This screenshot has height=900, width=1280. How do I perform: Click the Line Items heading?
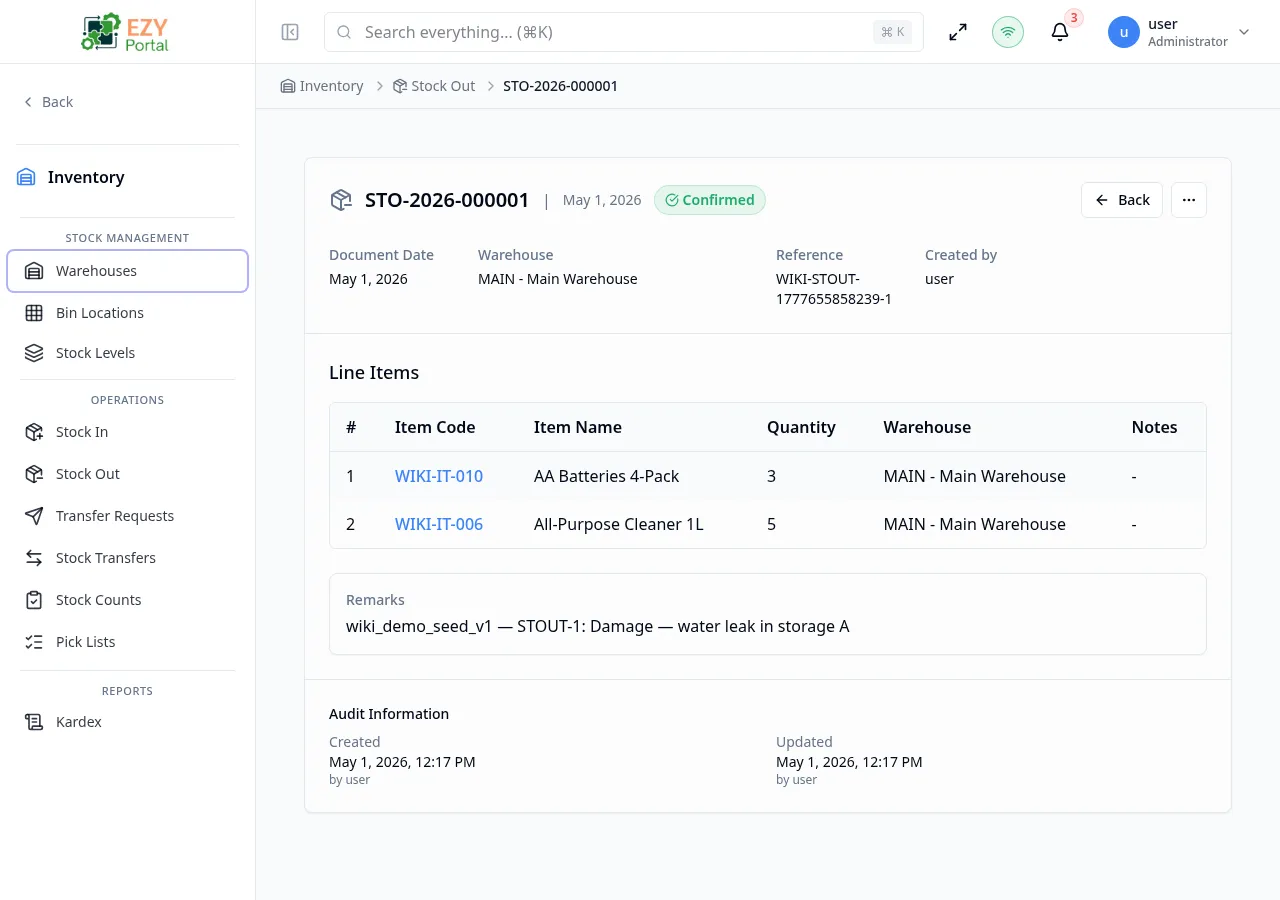[374, 373]
